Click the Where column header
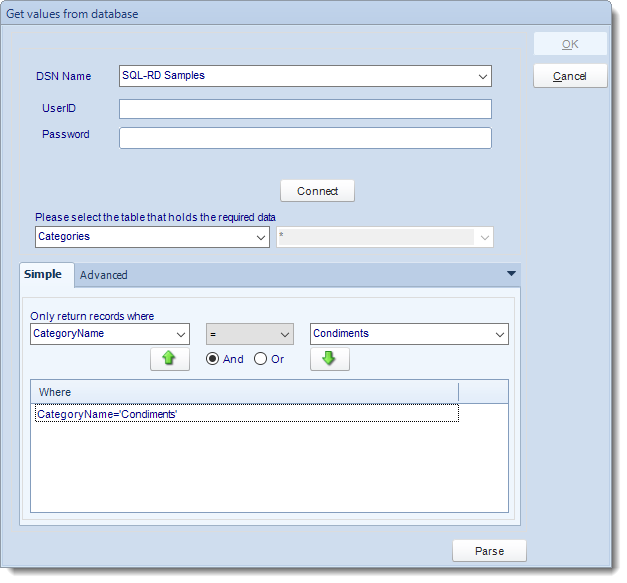 pos(244,392)
